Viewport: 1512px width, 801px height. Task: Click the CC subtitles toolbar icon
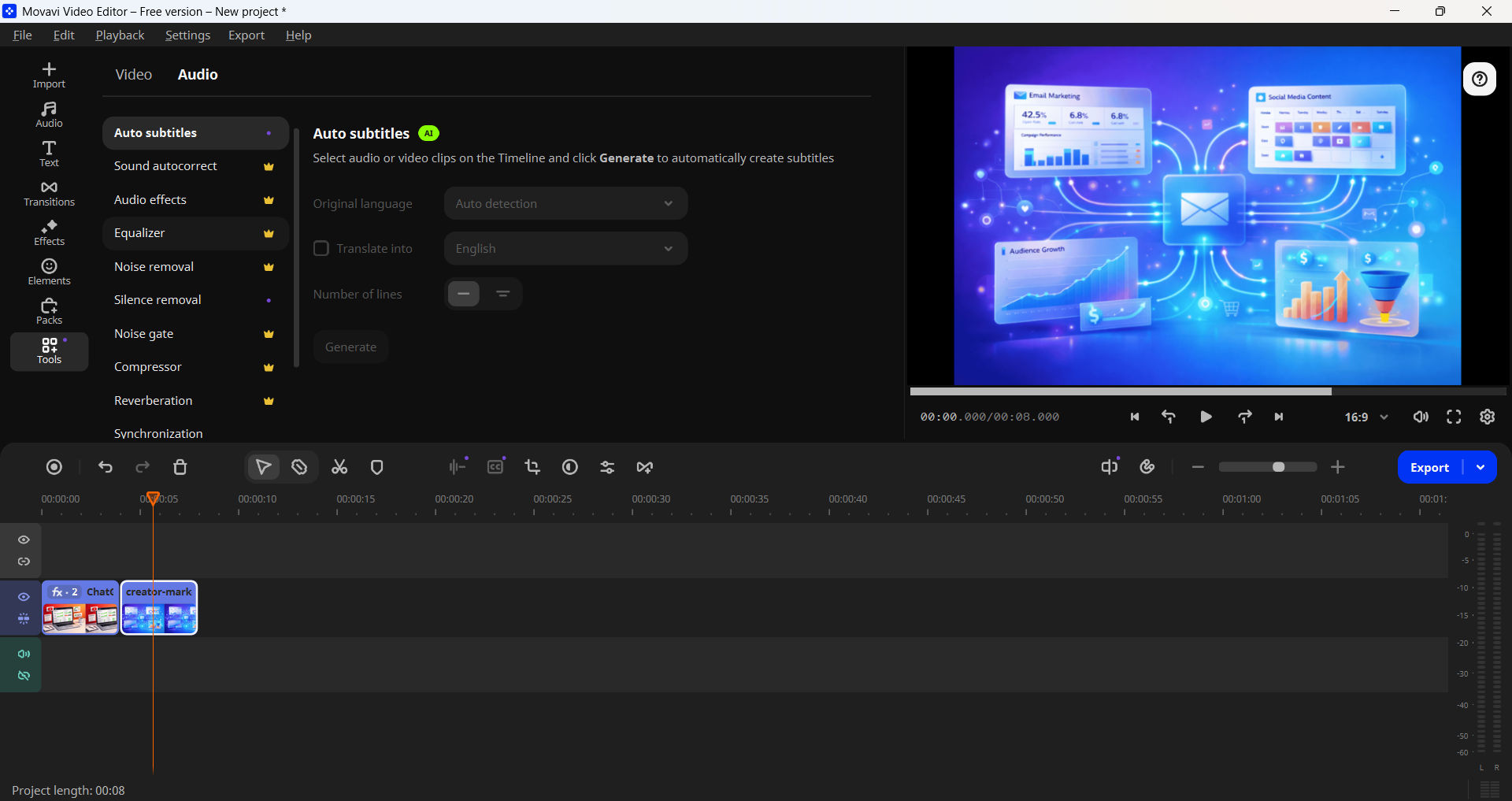click(x=495, y=467)
